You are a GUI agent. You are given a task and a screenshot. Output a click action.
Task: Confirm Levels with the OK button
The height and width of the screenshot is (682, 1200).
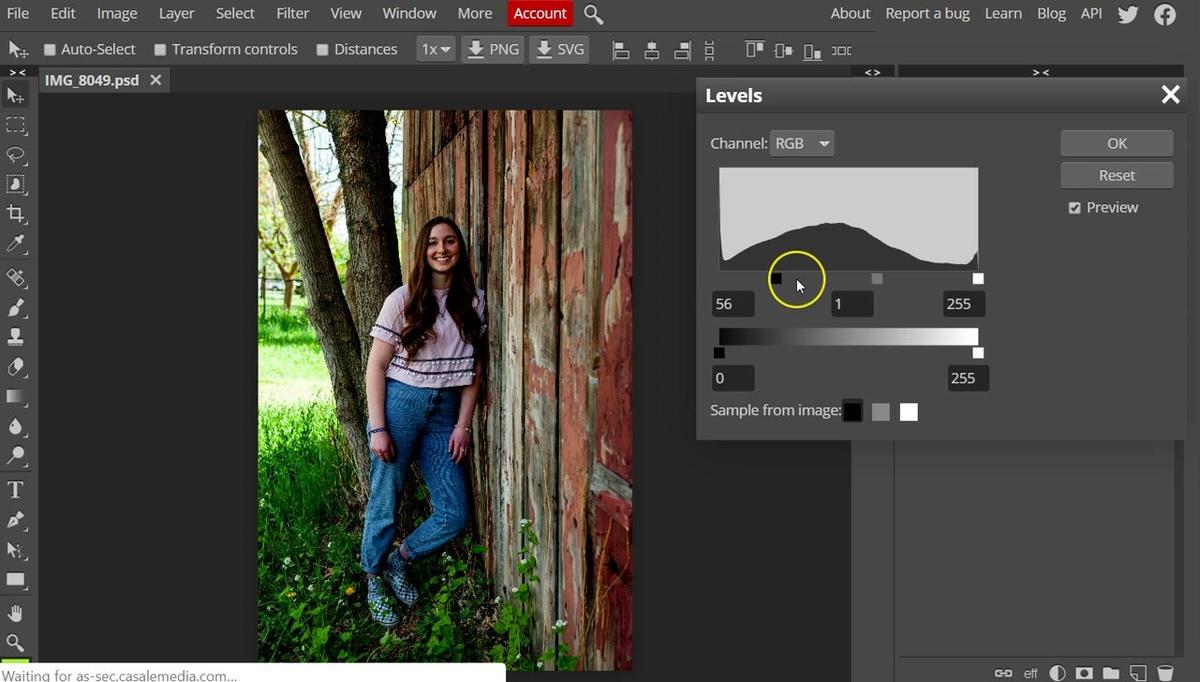1117,143
